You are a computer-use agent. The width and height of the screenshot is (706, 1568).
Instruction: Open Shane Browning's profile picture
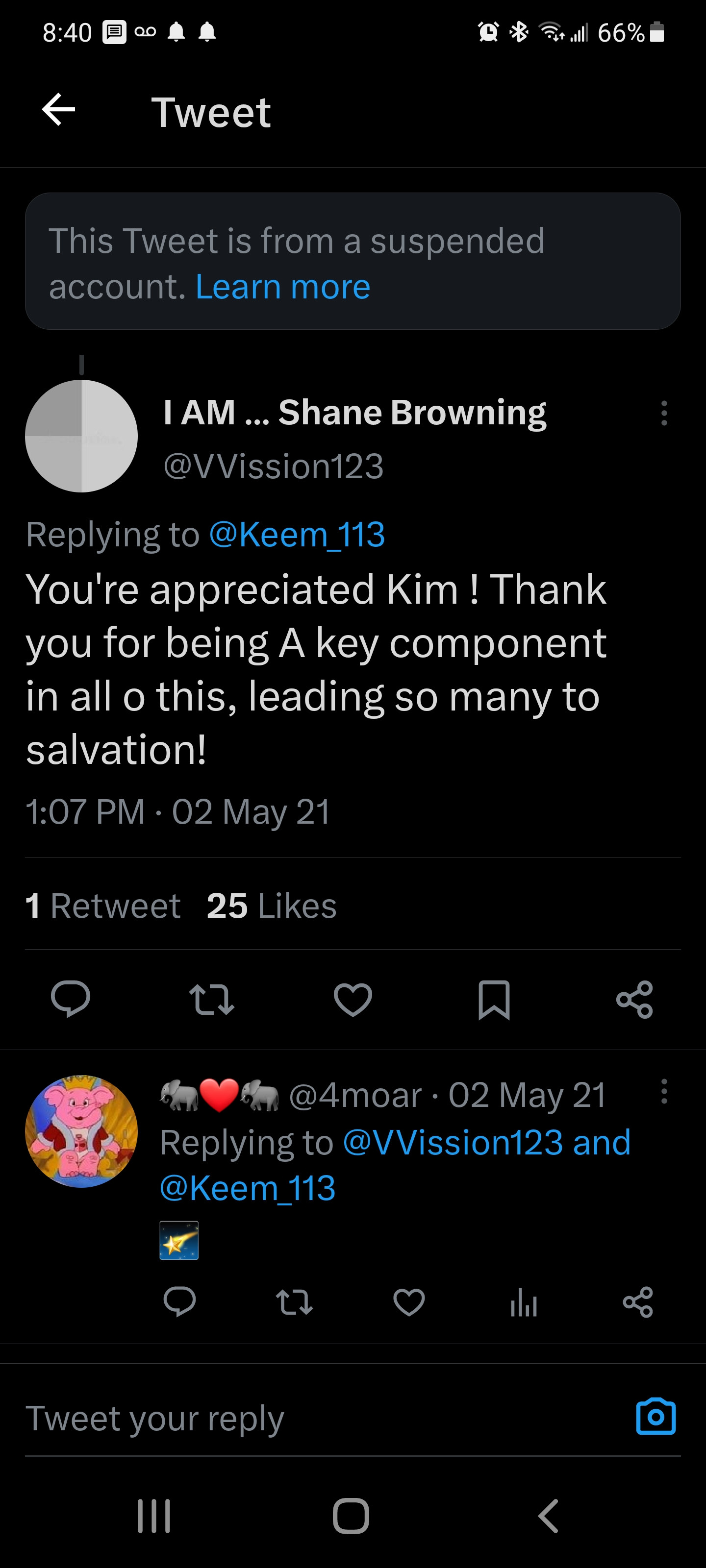[81, 436]
